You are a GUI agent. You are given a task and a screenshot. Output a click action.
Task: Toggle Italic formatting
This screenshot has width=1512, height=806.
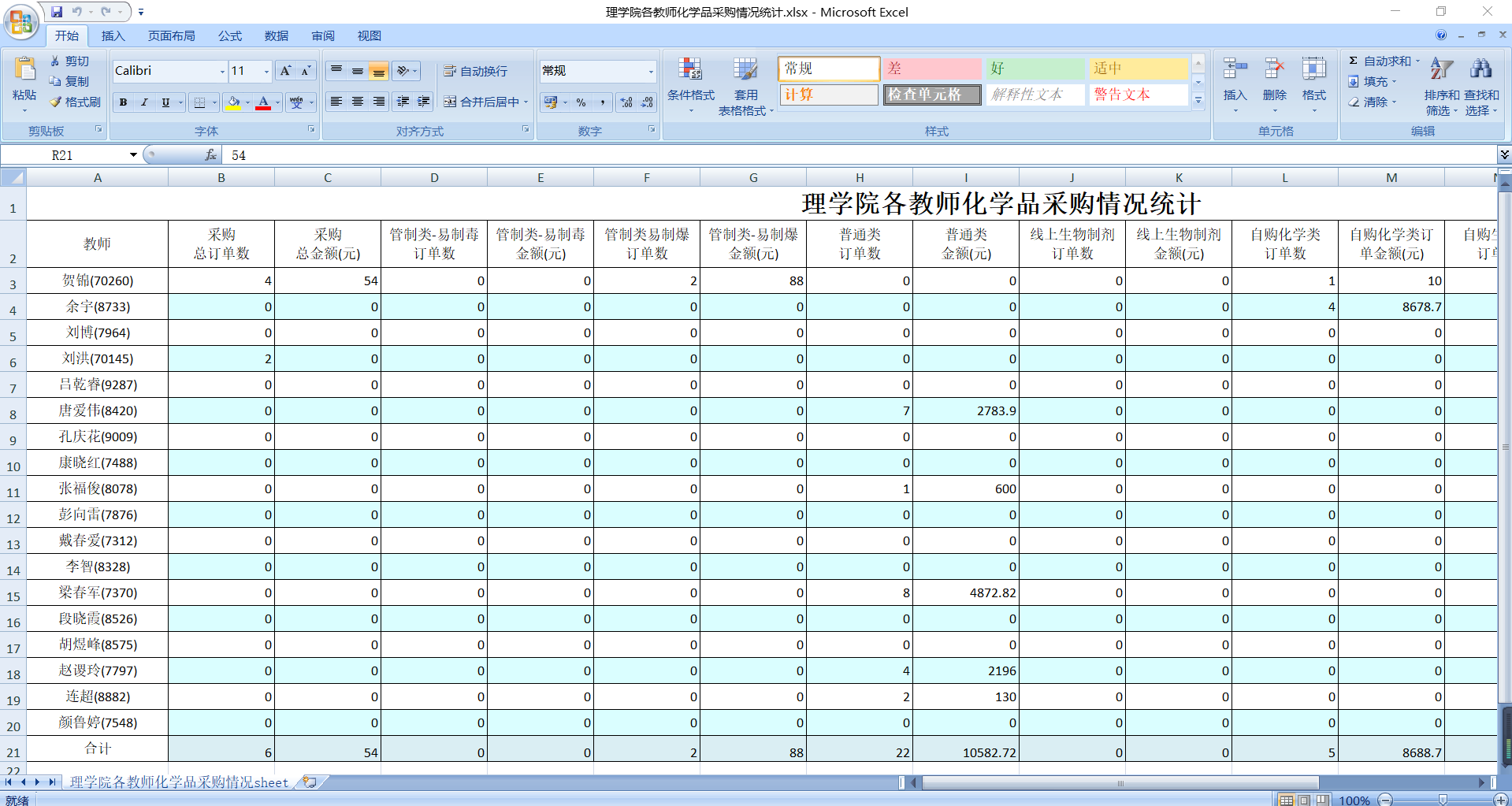[x=144, y=102]
